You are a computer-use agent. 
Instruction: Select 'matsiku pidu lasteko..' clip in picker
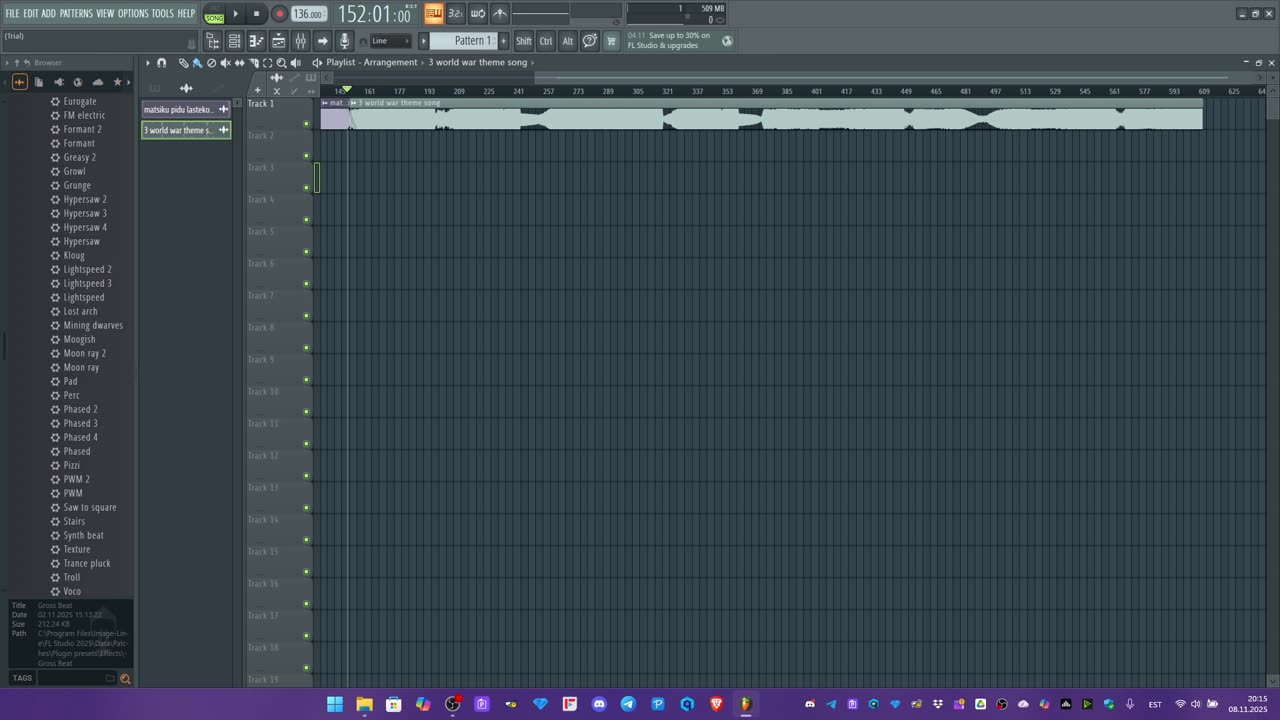coord(186,109)
